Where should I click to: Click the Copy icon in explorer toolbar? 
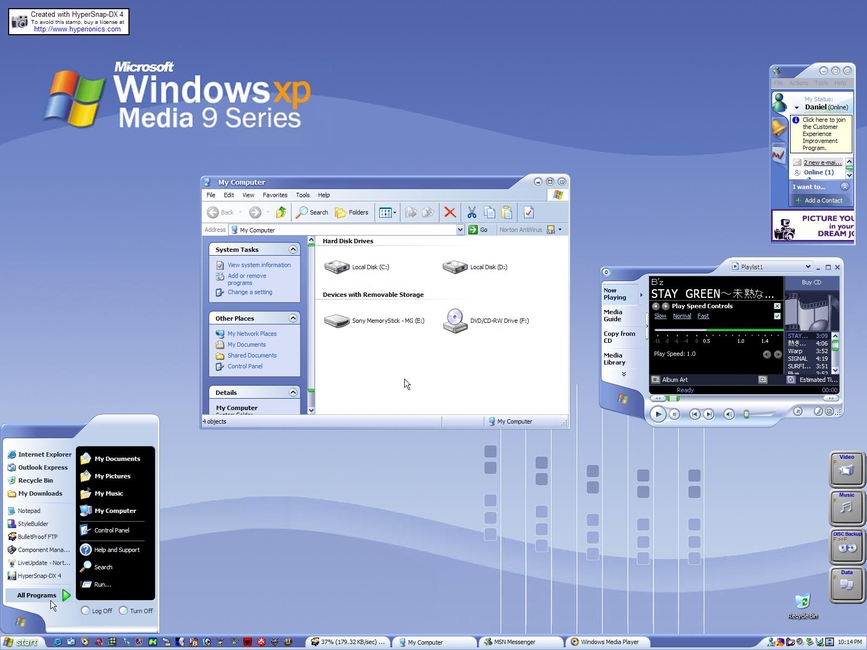pyautogui.click(x=489, y=212)
